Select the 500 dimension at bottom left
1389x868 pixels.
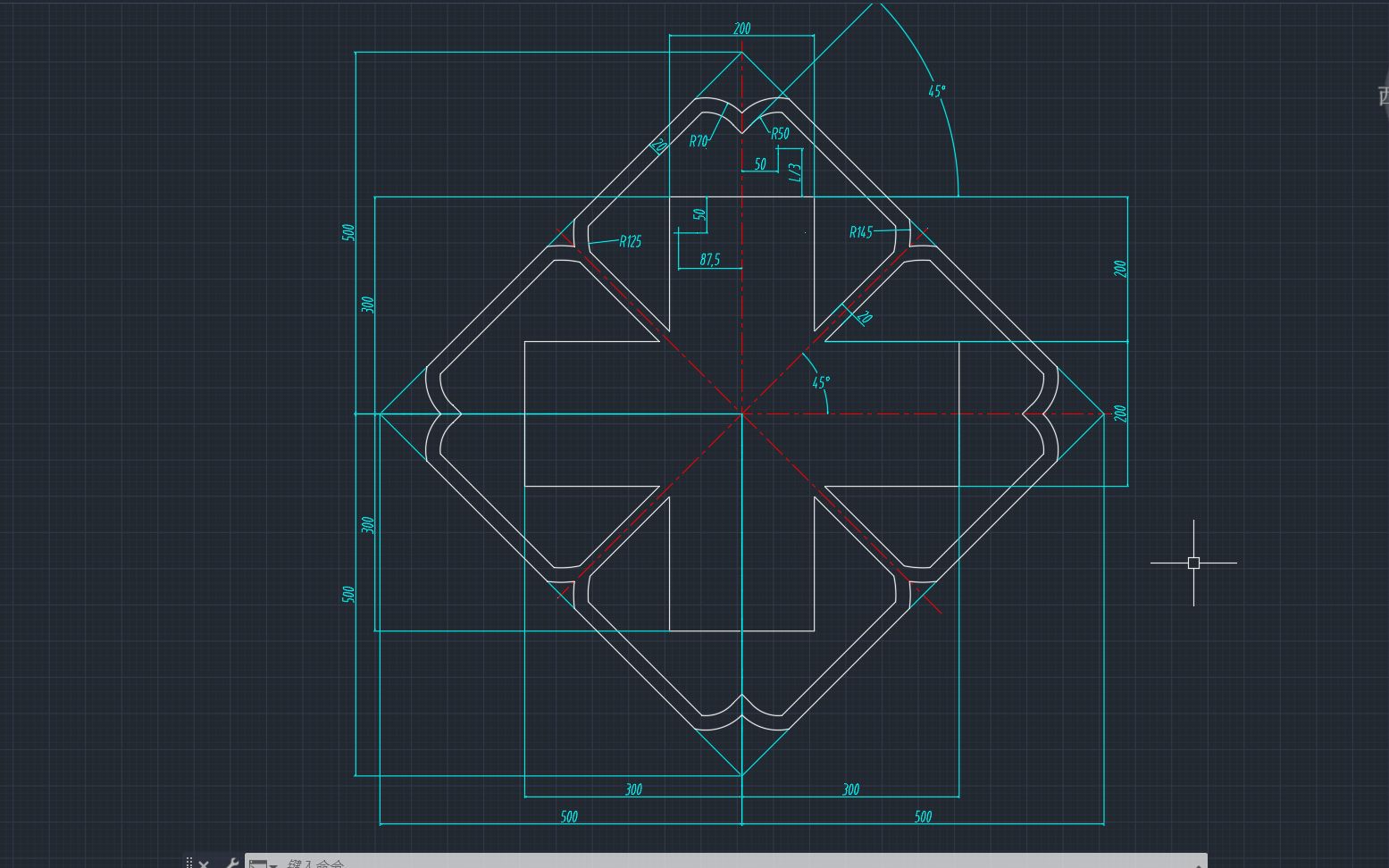coord(569,816)
